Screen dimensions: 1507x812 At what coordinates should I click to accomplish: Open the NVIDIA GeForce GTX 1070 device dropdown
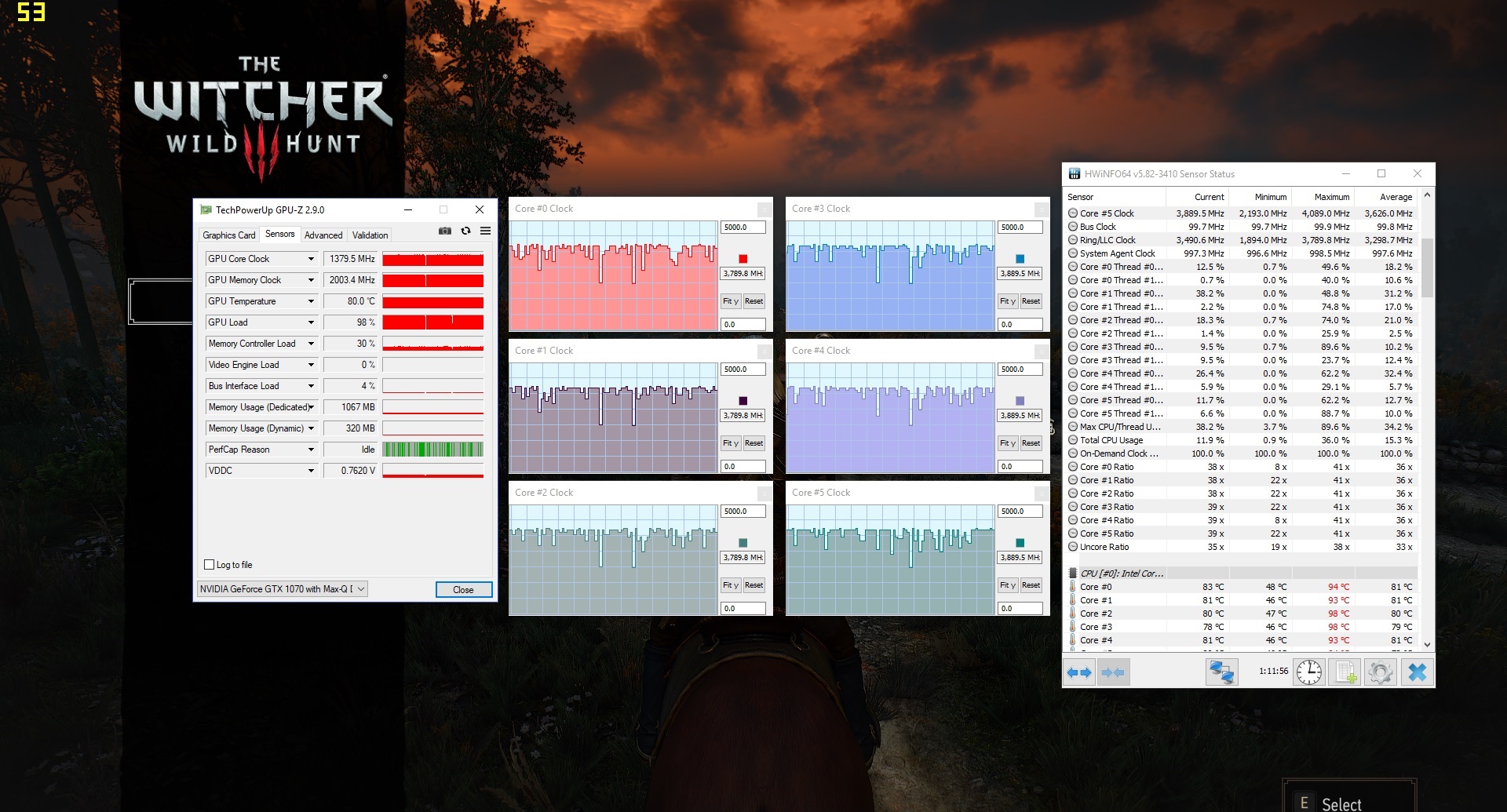(x=282, y=589)
